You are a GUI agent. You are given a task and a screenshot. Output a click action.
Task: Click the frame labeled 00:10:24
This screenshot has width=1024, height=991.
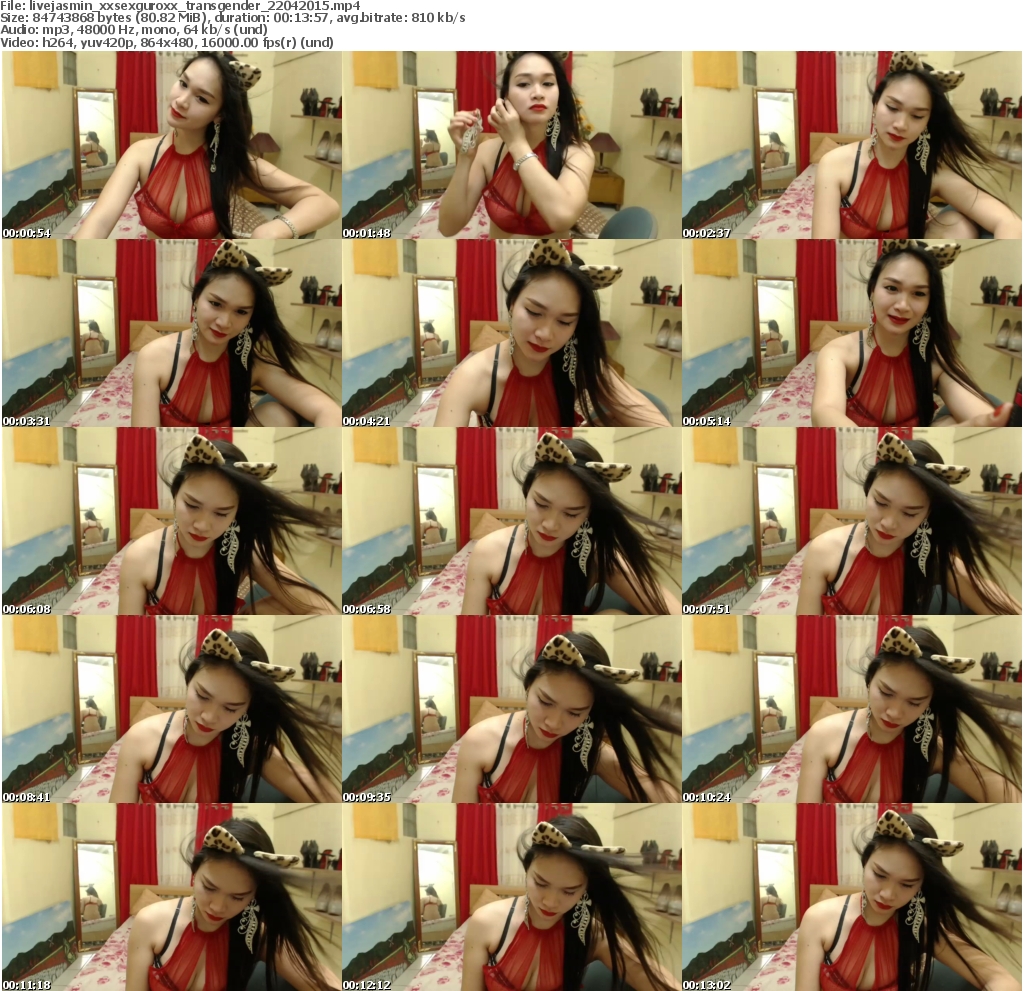(x=852, y=709)
